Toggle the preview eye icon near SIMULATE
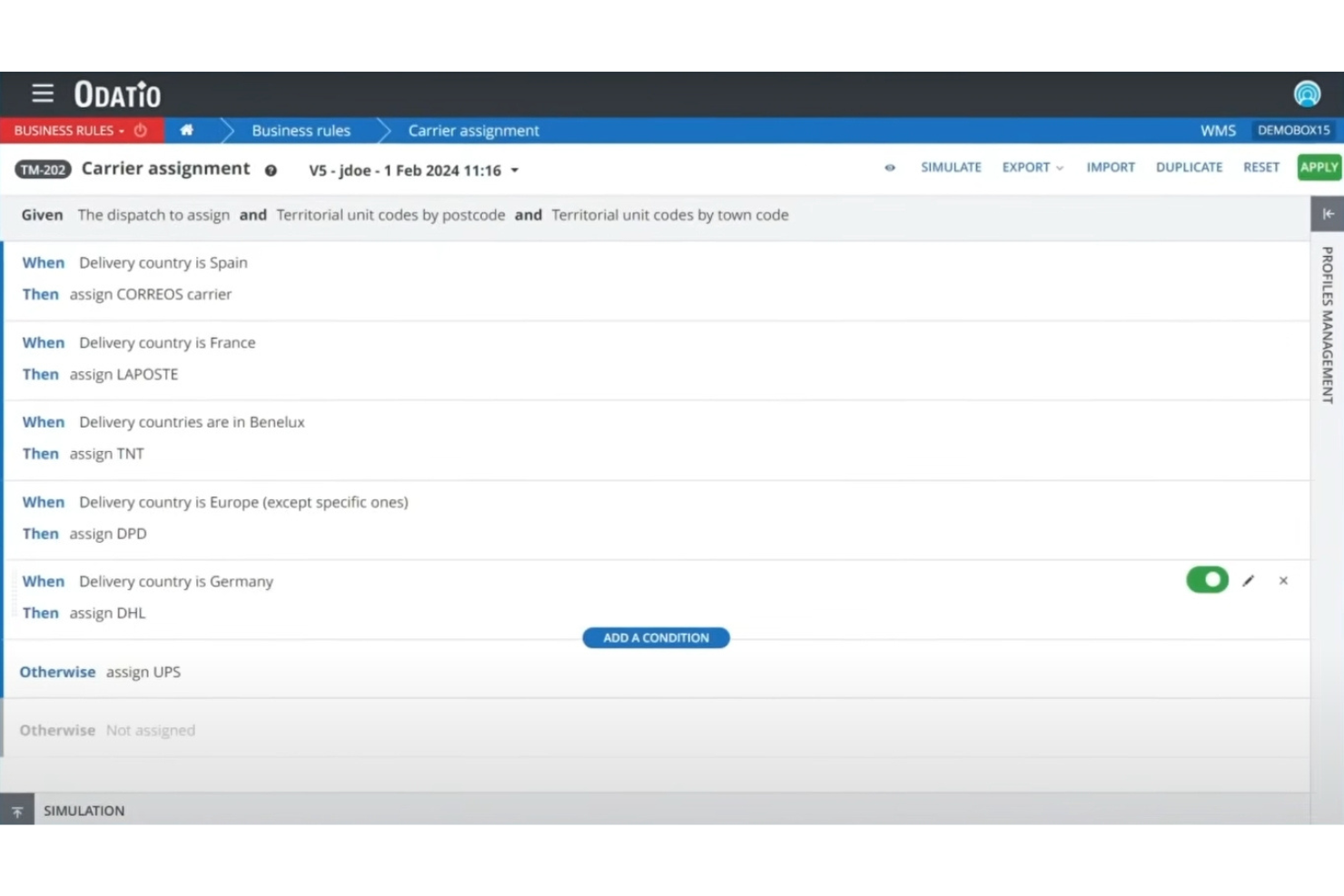This screenshot has height=896, width=1344. pos(890,167)
